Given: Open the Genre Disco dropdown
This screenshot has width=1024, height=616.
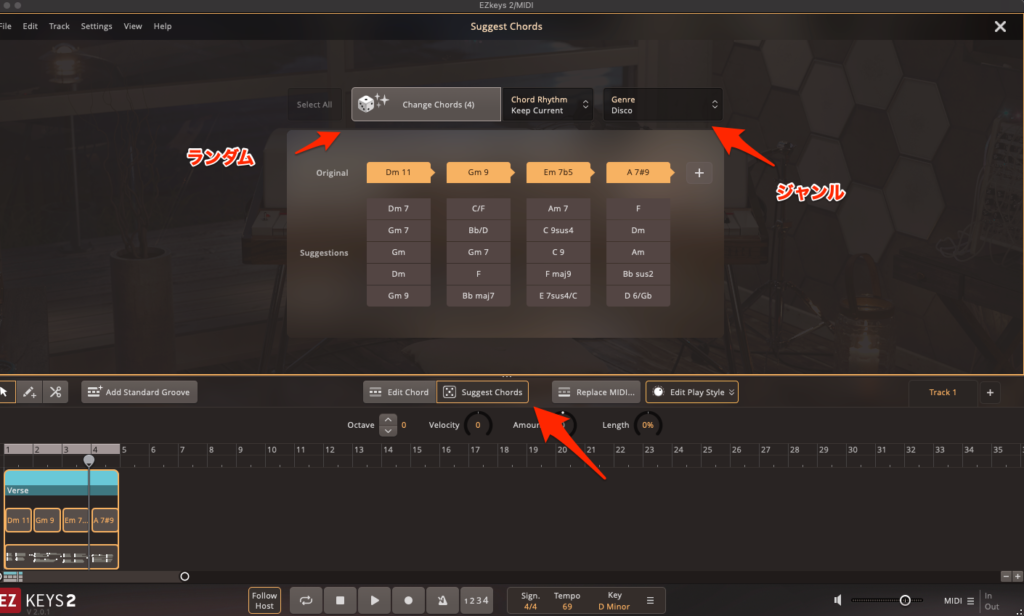Looking at the screenshot, I should click(x=662, y=104).
